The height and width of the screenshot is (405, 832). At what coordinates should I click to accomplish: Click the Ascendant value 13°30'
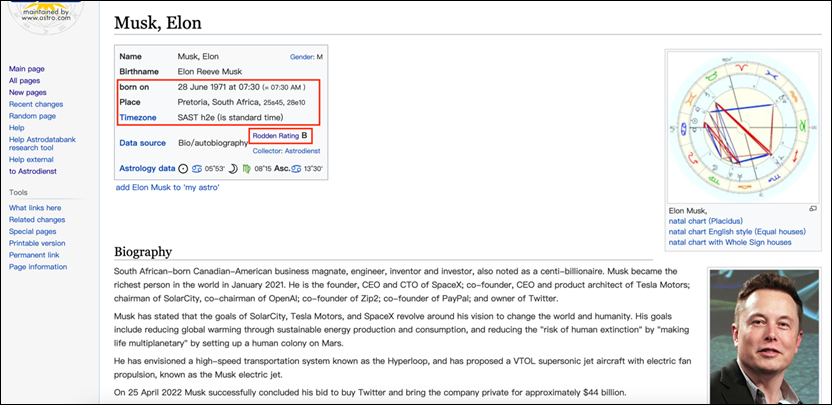pyautogui.click(x=313, y=169)
